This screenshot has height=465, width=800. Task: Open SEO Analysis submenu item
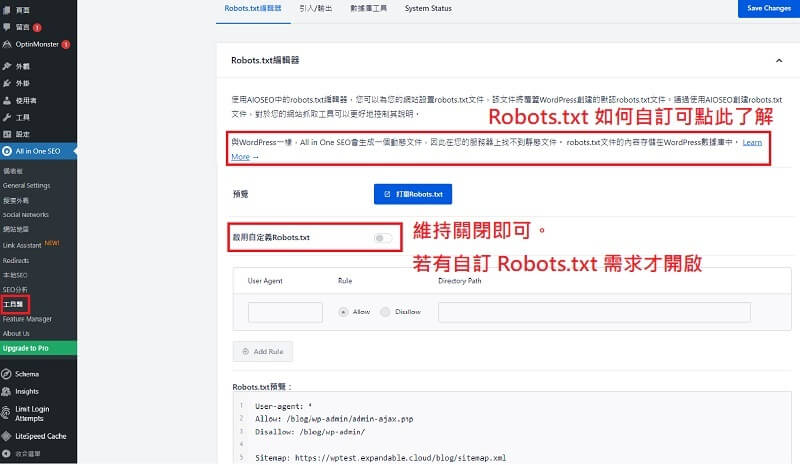coord(15,289)
